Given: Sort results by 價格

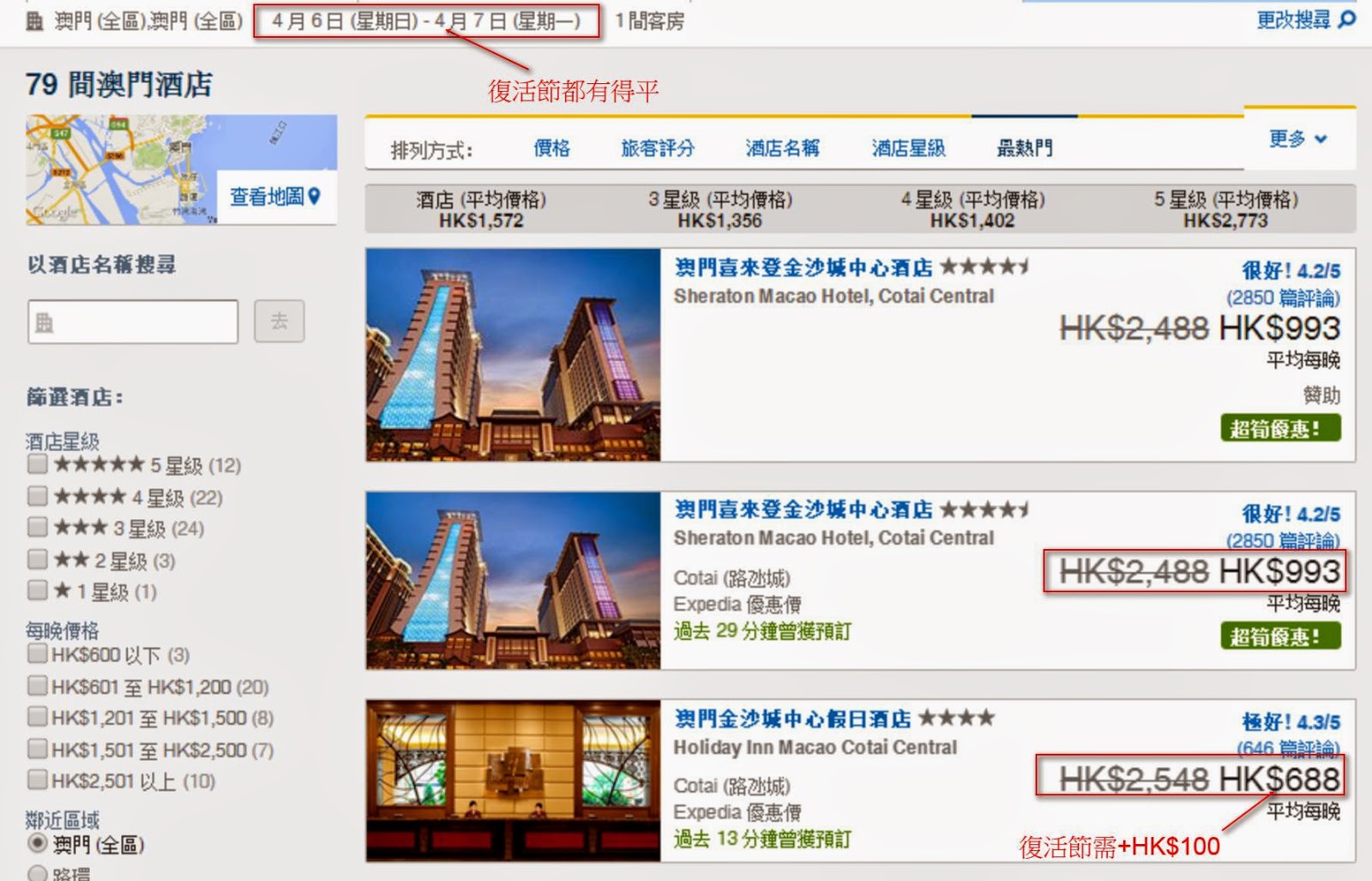Looking at the screenshot, I should [x=552, y=148].
